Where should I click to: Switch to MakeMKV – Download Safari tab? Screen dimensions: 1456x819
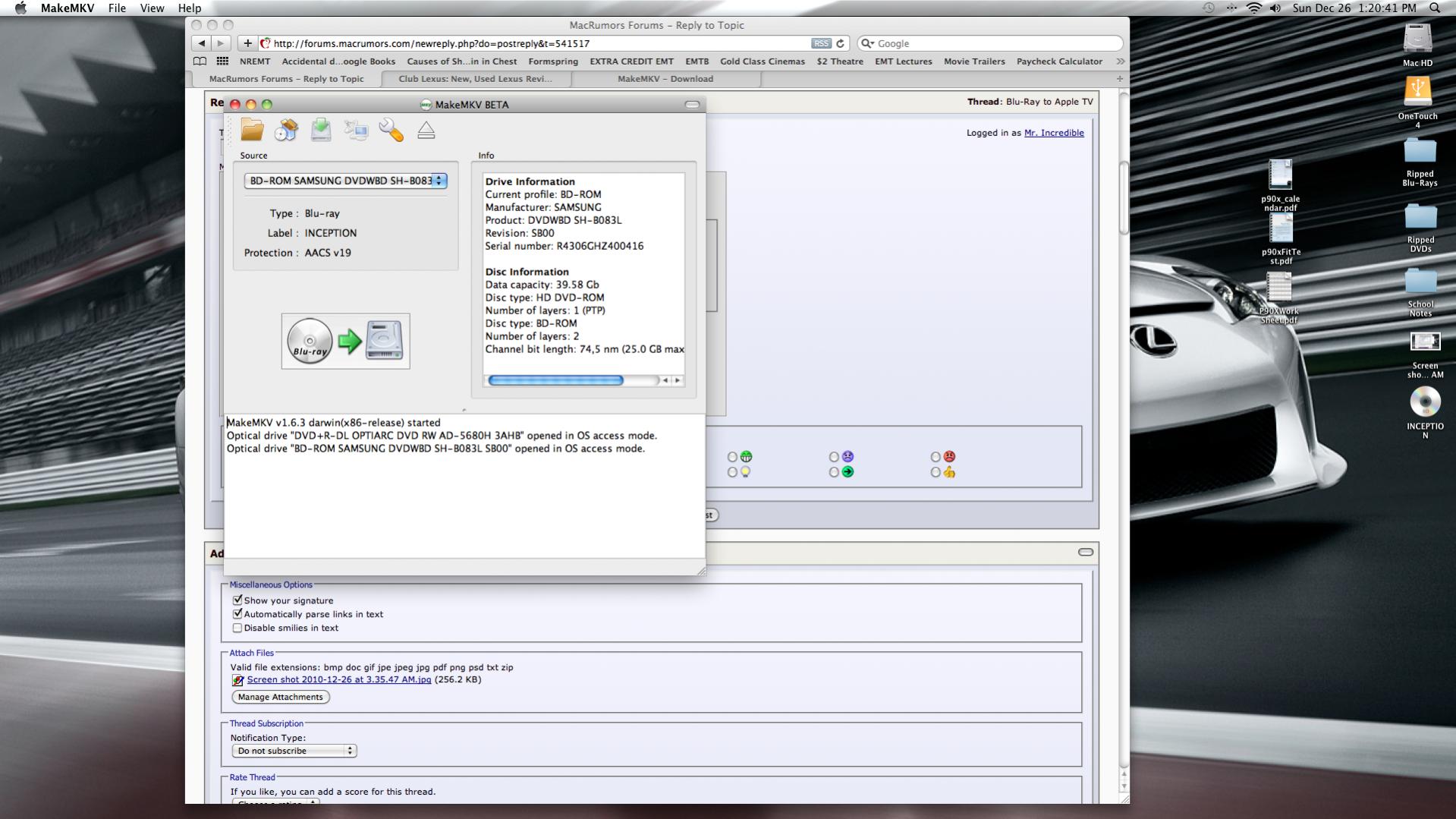665,79
